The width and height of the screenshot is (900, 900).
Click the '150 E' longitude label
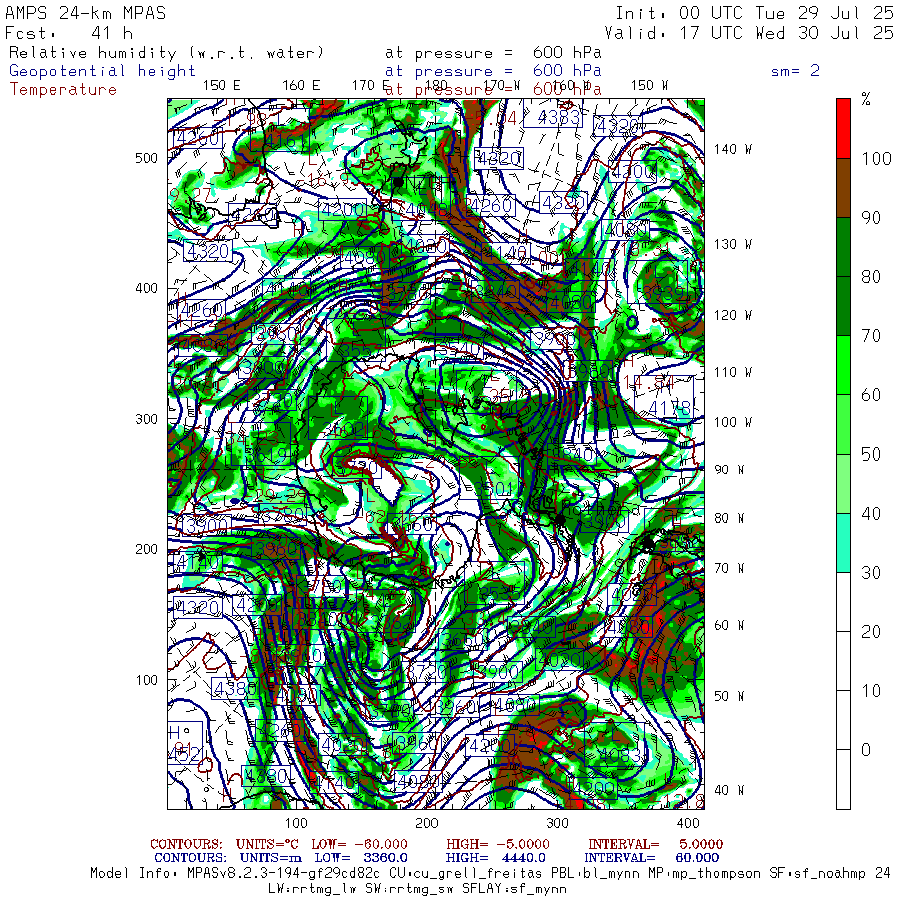[x=222, y=86]
